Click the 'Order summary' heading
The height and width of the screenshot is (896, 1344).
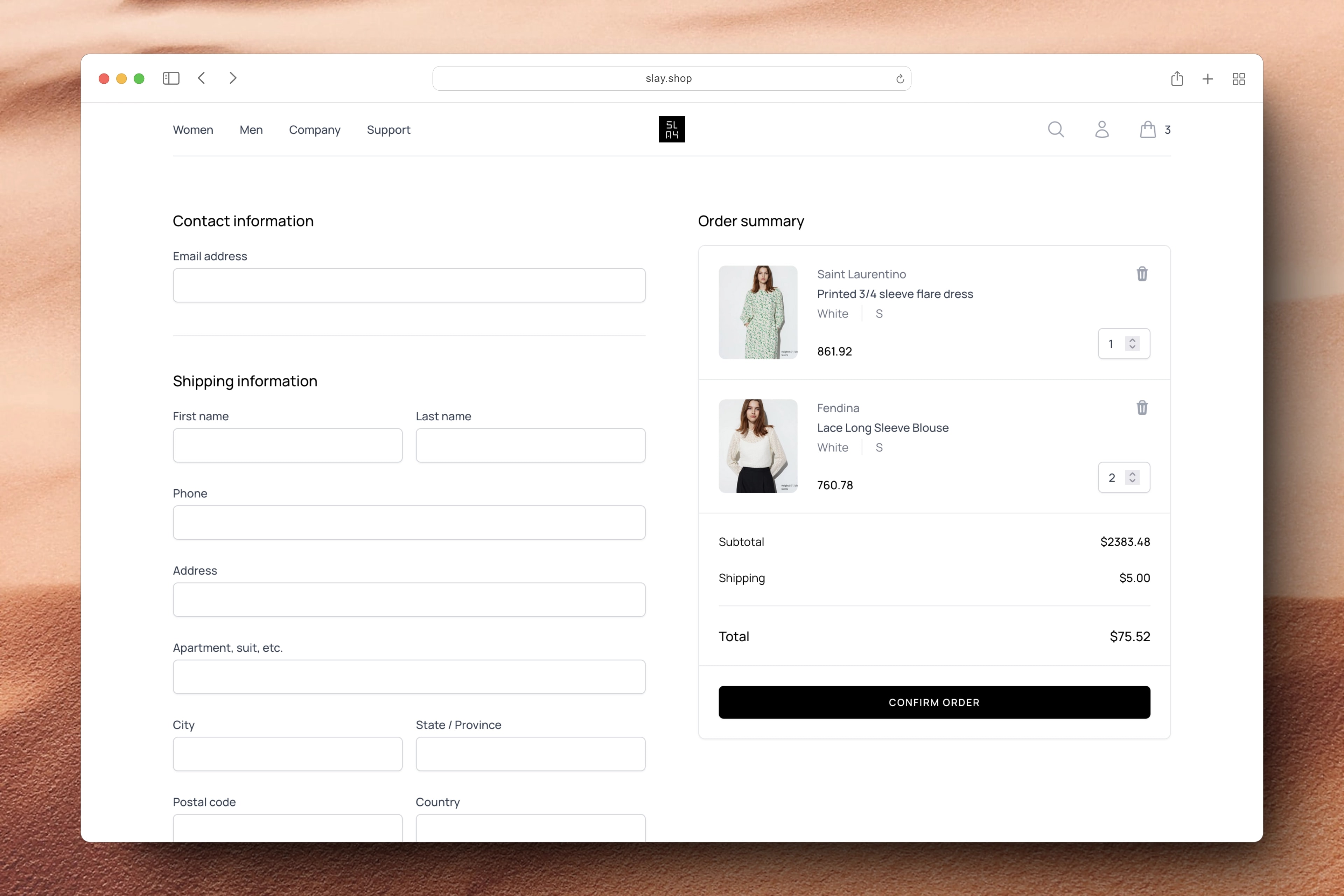tap(751, 221)
